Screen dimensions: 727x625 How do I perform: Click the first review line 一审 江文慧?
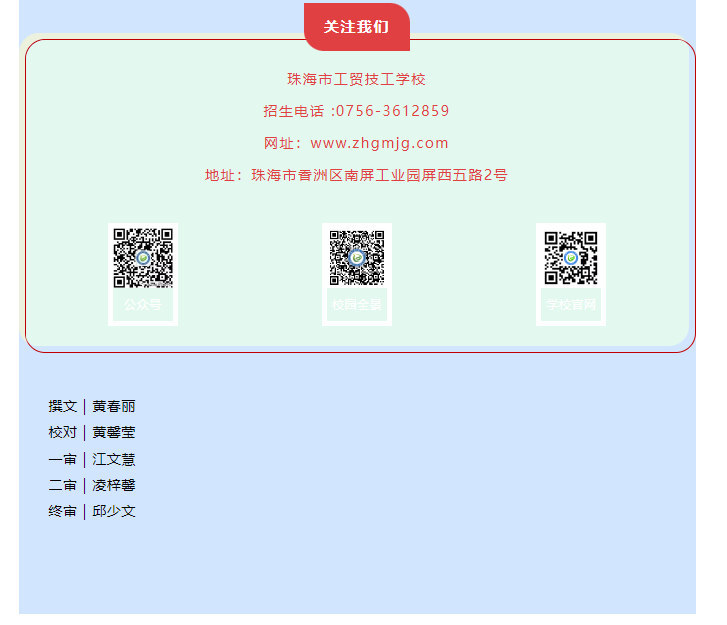click(x=92, y=459)
